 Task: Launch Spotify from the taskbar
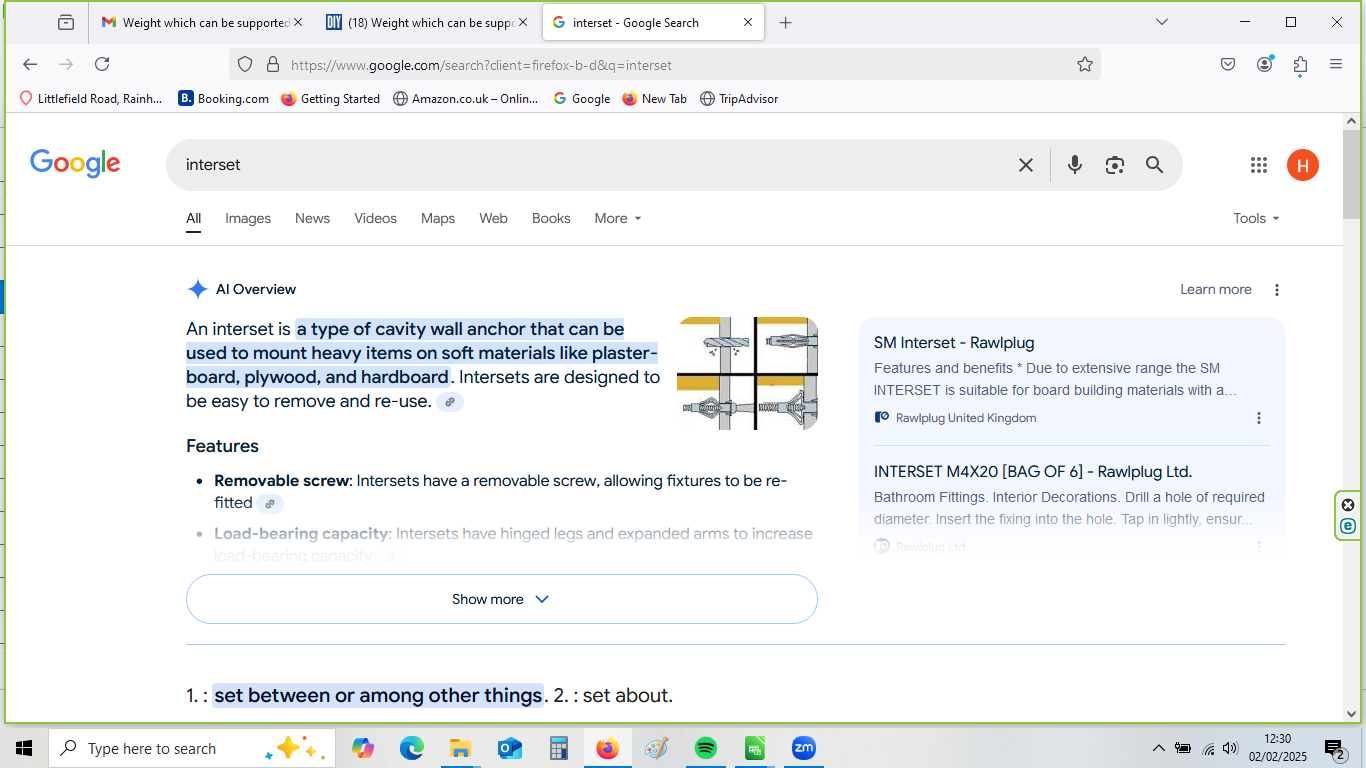706,748
